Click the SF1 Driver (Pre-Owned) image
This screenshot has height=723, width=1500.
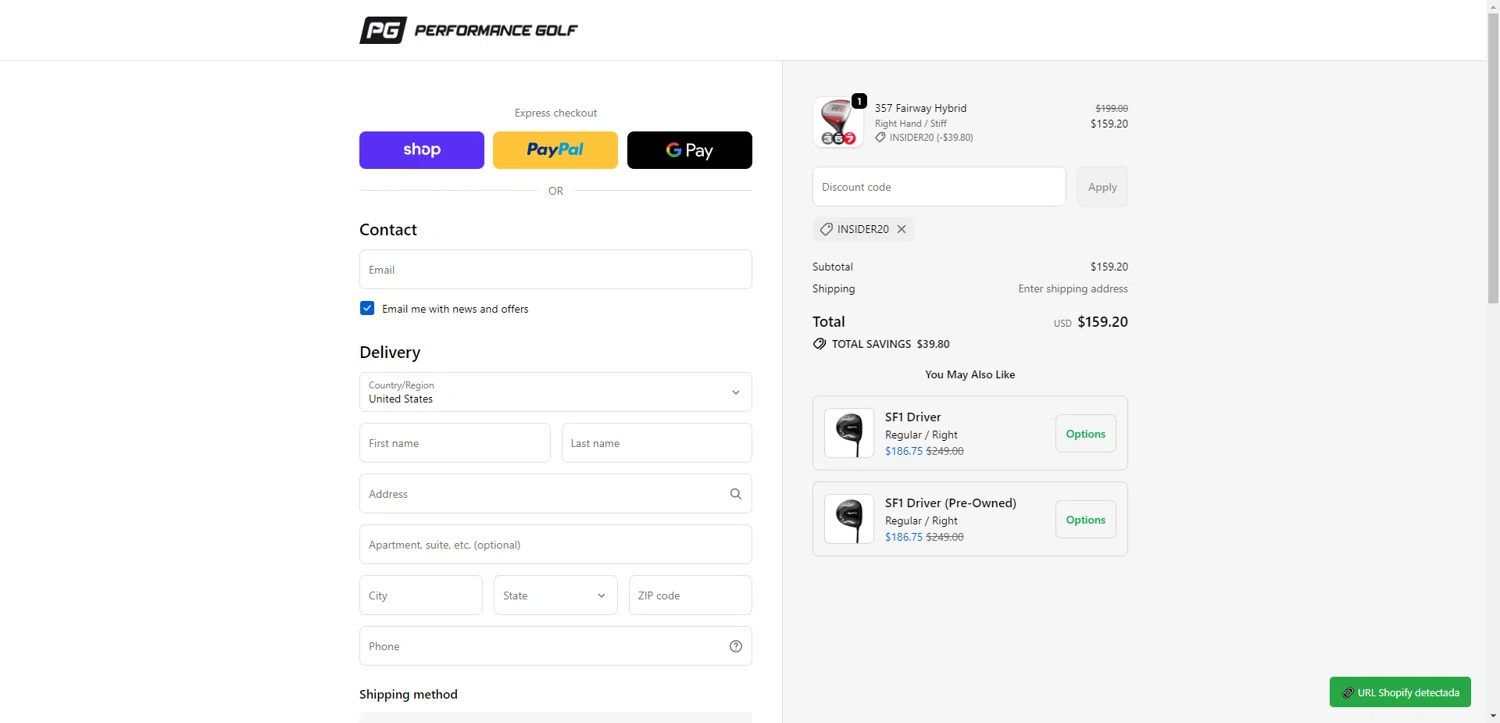click(848, 520)
